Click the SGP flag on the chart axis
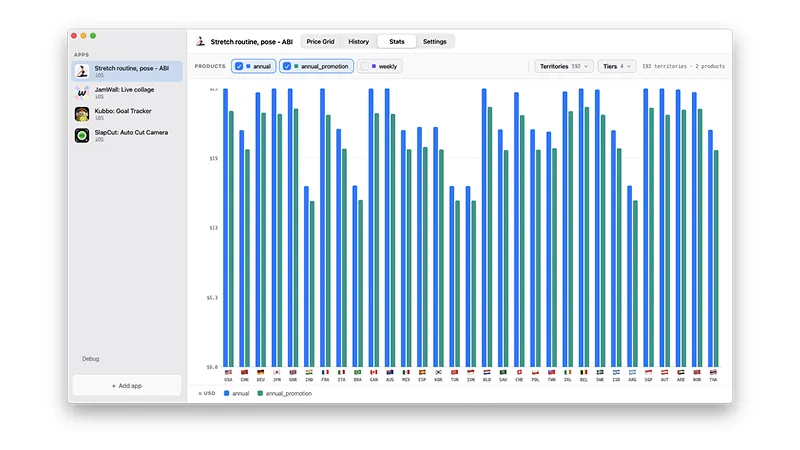This screenshot has height=450, width=800. point(648,372)
